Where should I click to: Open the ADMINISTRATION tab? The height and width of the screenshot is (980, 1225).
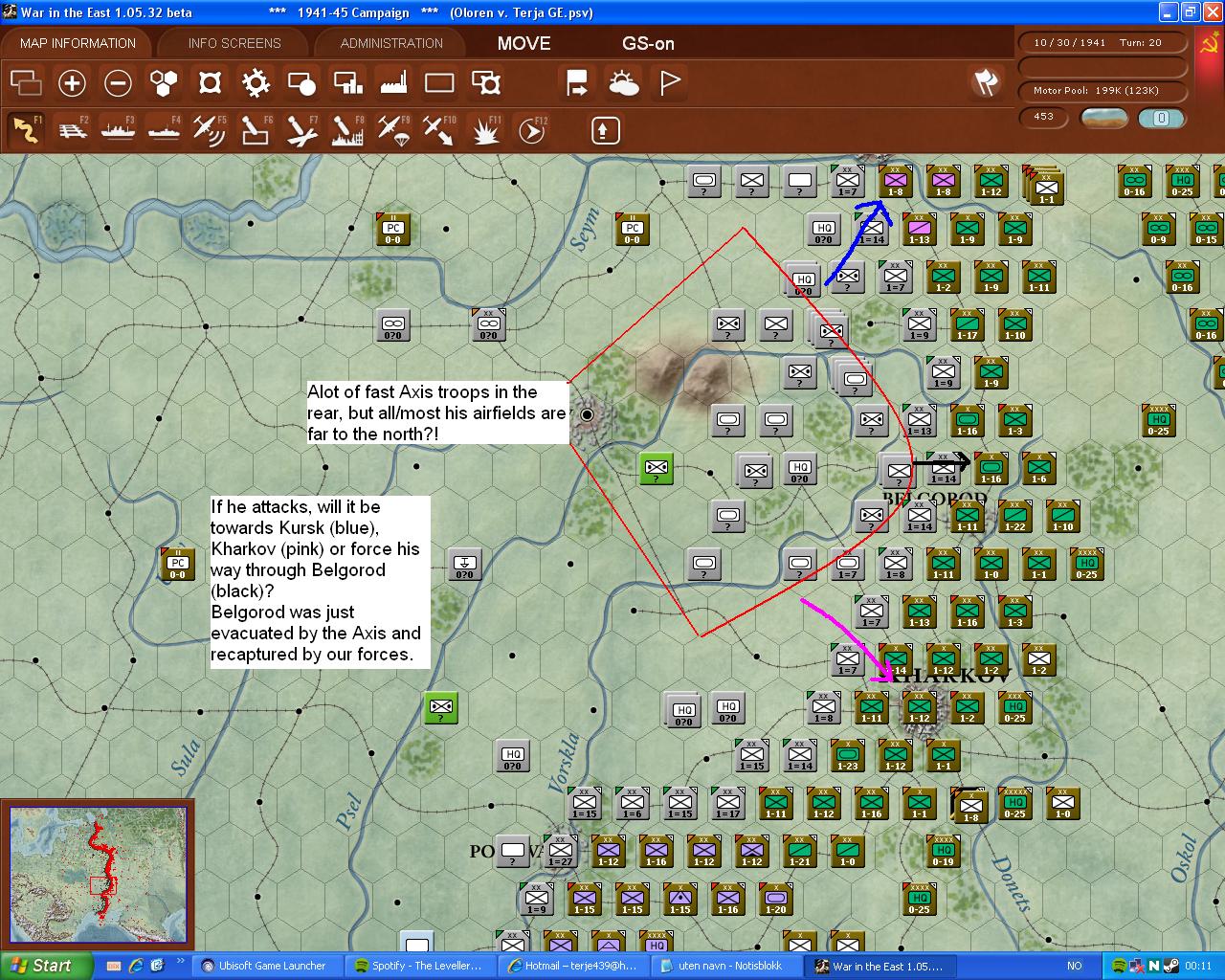tap(391, 43)
